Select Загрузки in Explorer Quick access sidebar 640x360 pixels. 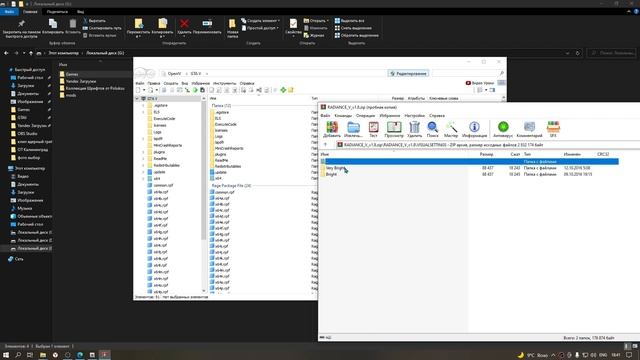[x=26, y=86]
